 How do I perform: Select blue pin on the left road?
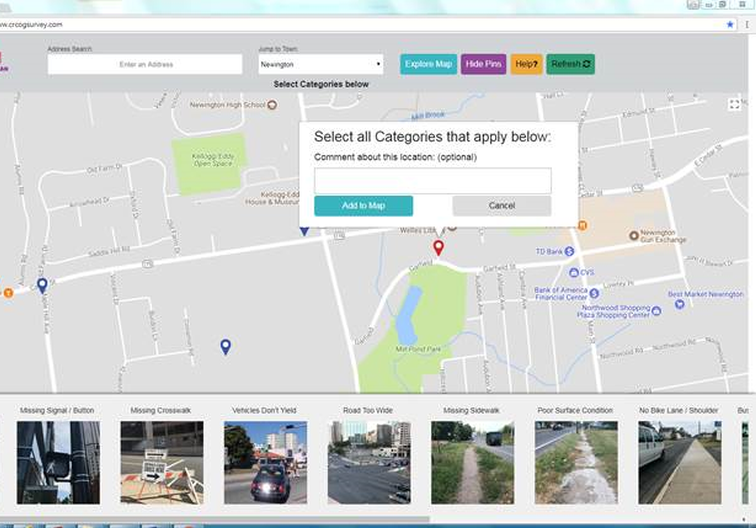pyautogui.click(x=42, y=285)
